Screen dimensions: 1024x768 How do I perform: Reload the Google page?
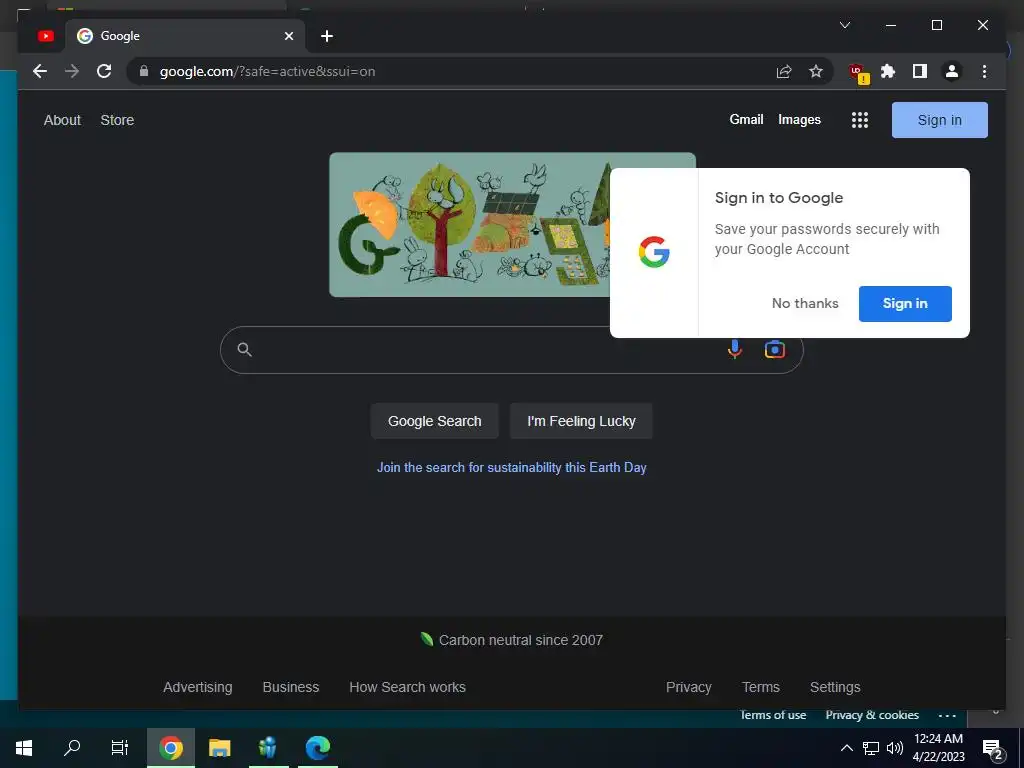click(x=104, y=71)
